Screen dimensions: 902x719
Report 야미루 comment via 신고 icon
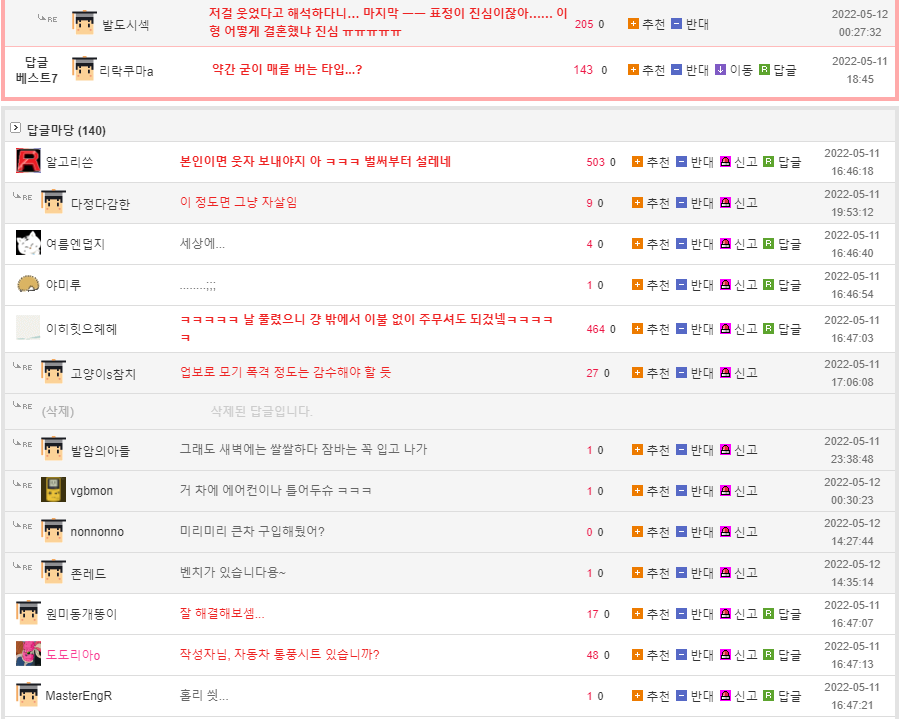[725, 284]
